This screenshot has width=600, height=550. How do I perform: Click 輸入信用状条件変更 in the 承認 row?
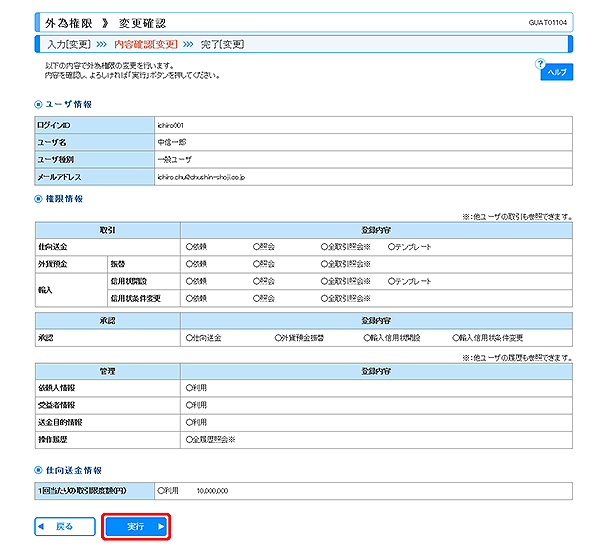click(x=488, y=338)
